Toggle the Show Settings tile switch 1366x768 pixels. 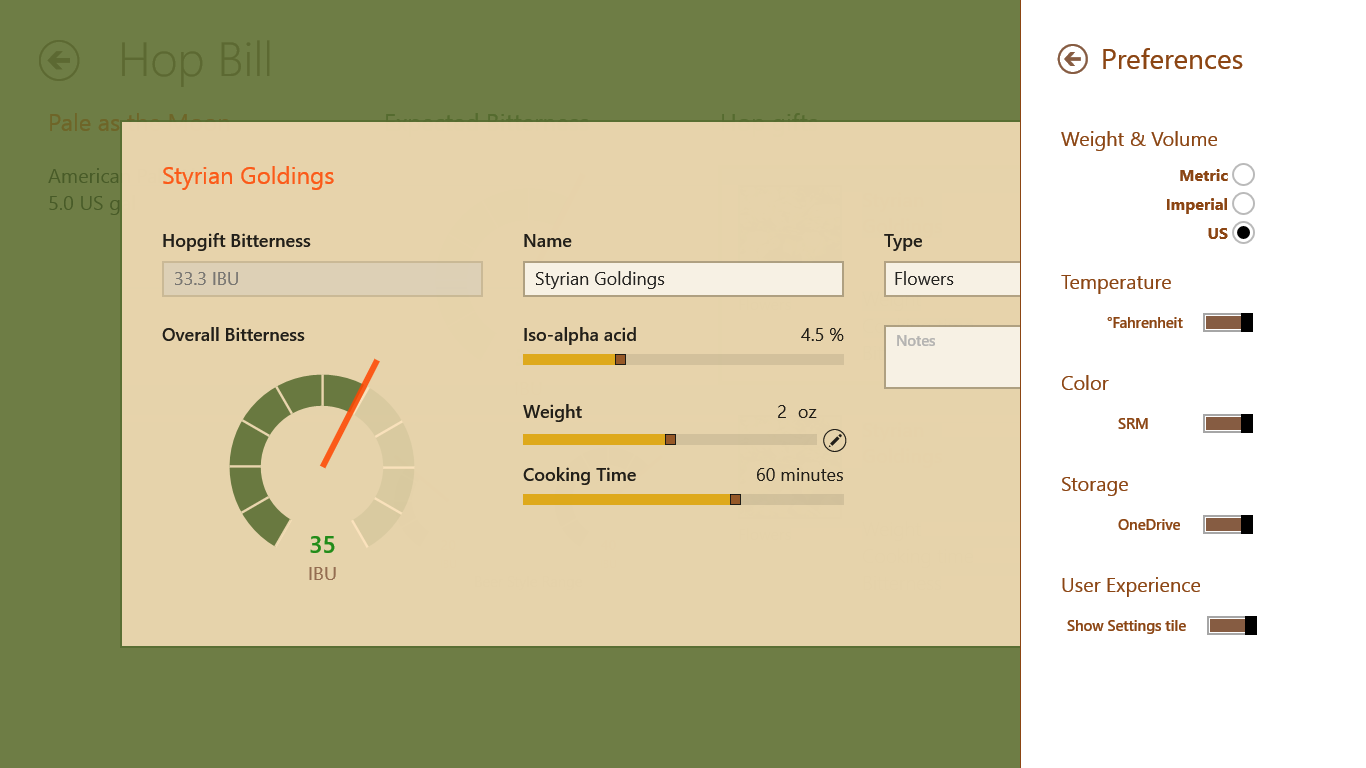[x=1232, y=625]
